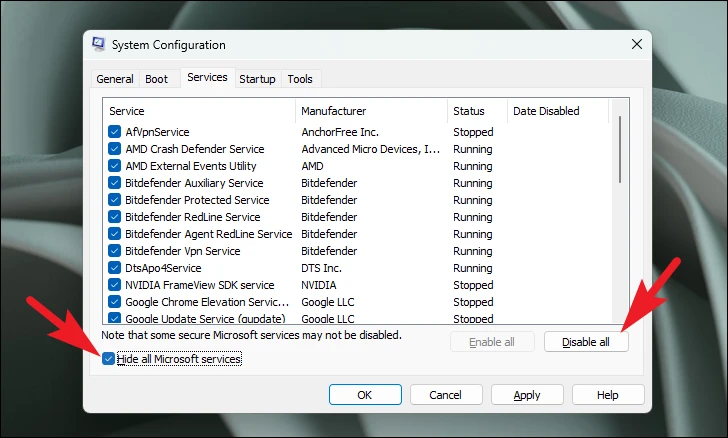Toggle Bitdefender Vpn Service checkbox
The height and width of the screenshot is (438, 728).
pyautogui.click(x=114, y=251)
